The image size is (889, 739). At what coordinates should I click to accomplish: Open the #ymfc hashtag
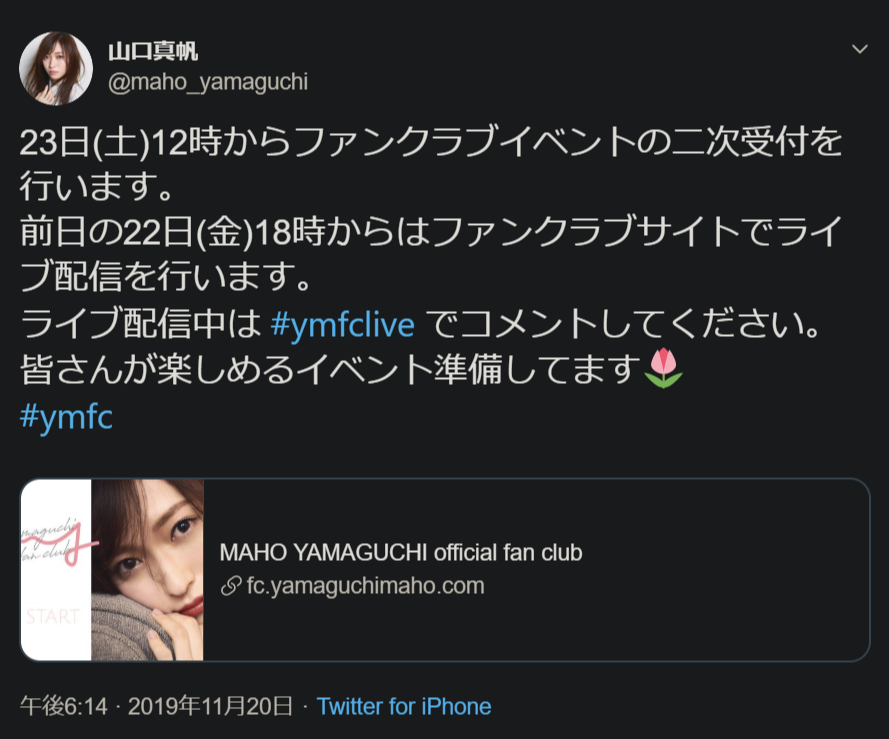(x=66, y=417)
